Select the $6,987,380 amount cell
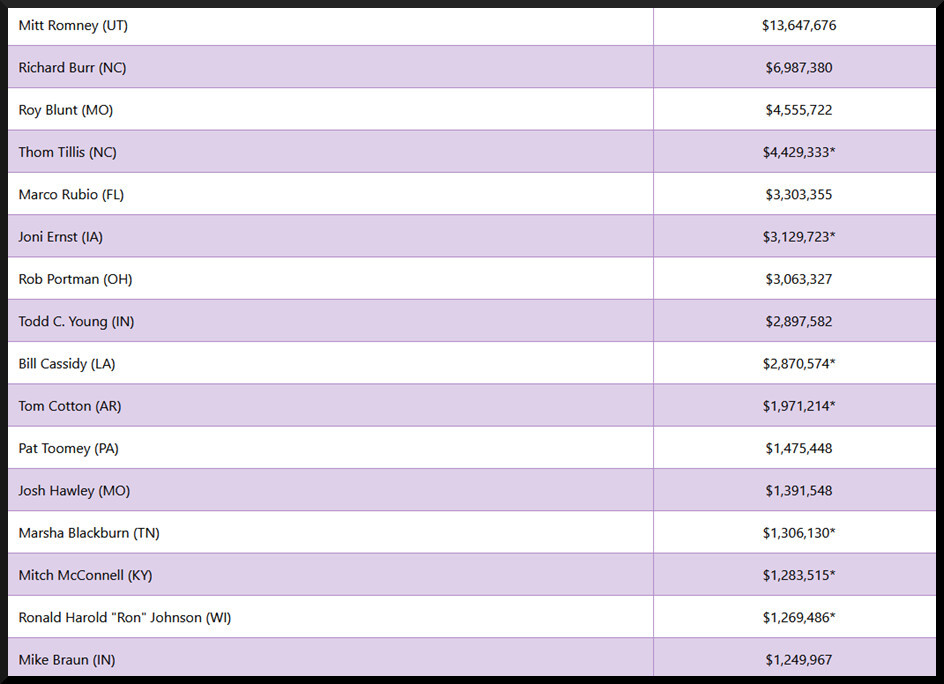This screenshot has width=944, height=684. 799,68
